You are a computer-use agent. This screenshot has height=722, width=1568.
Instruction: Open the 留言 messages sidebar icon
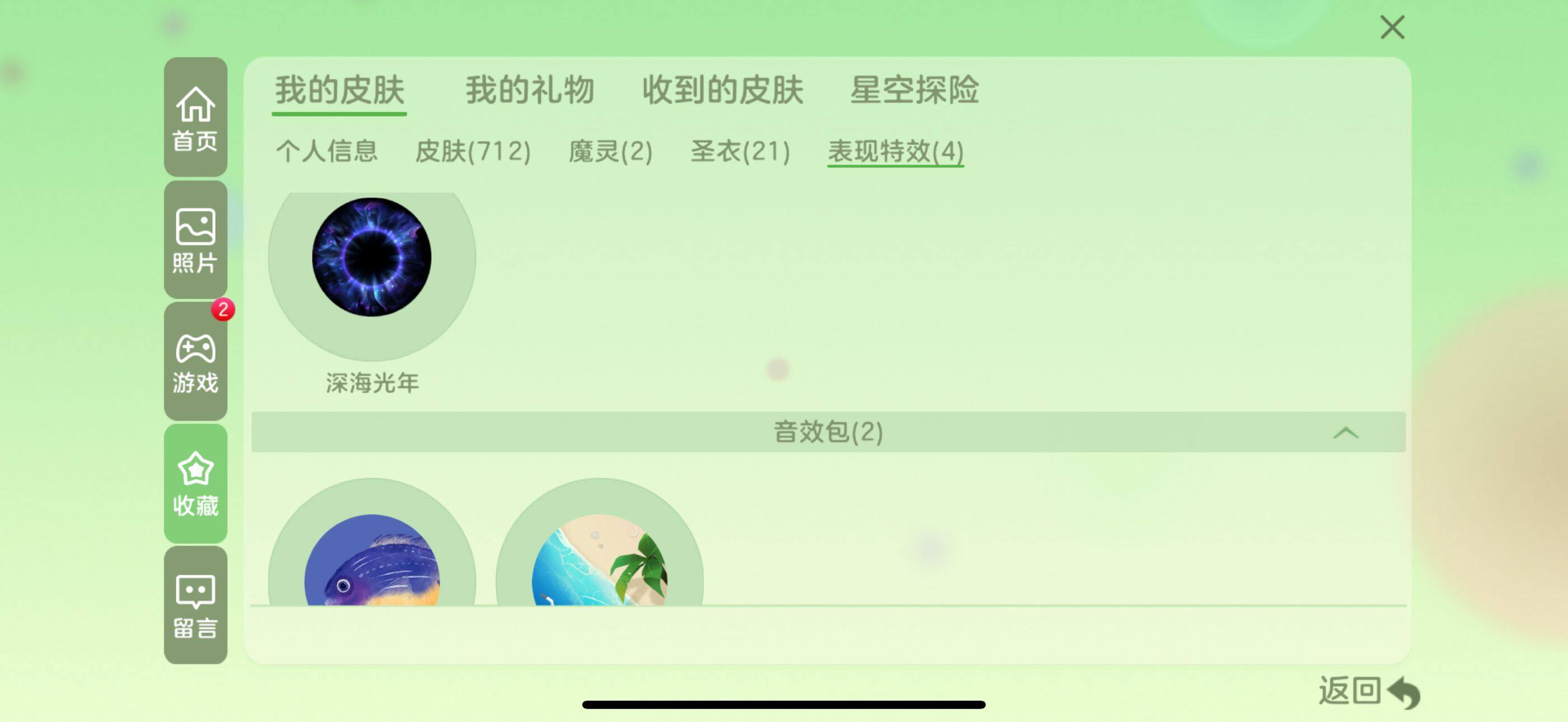pyautogui.click(x=195, y=605)
